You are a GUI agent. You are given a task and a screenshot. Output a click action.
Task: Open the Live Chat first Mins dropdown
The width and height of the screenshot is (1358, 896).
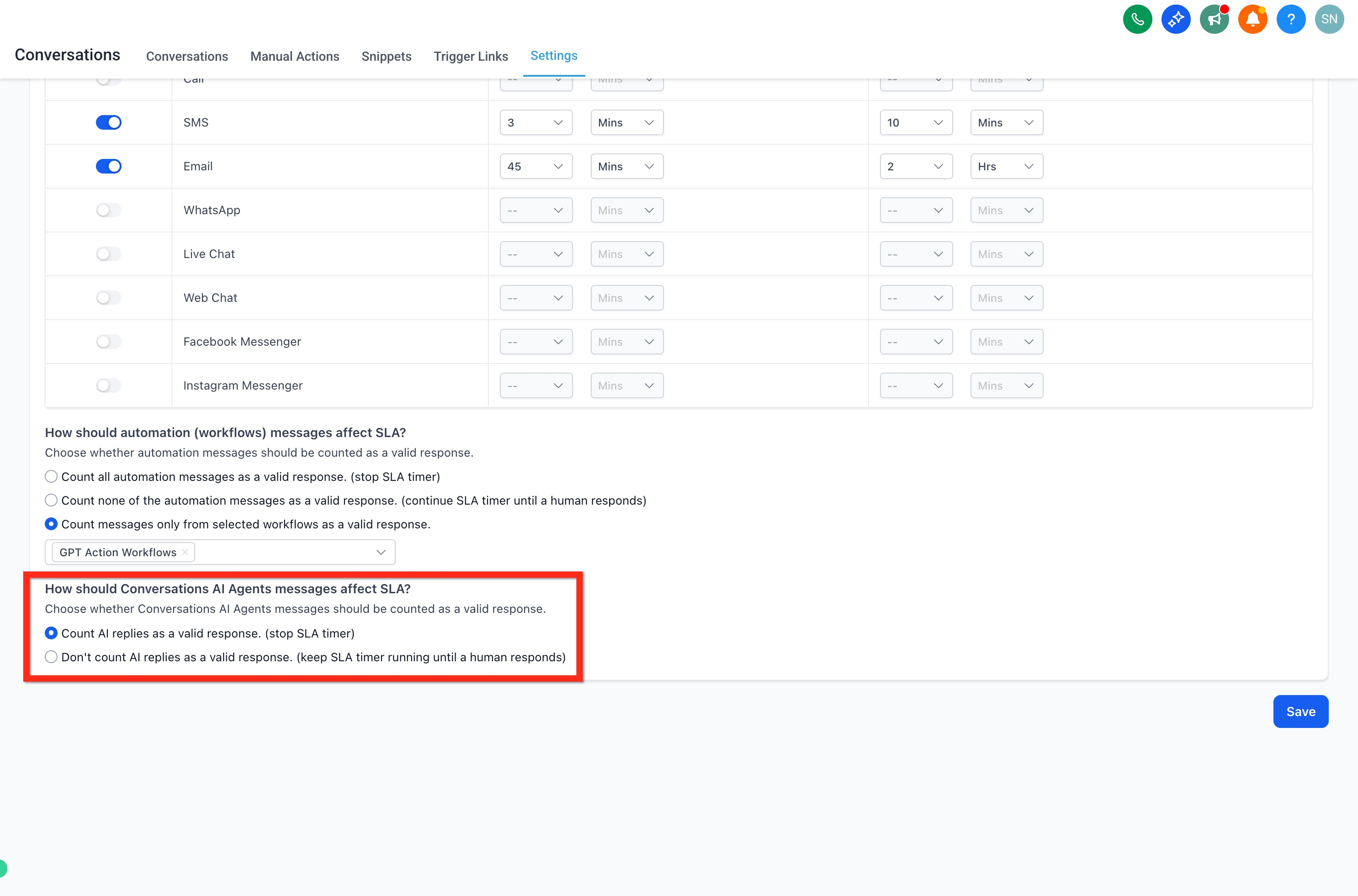(626, 254)
